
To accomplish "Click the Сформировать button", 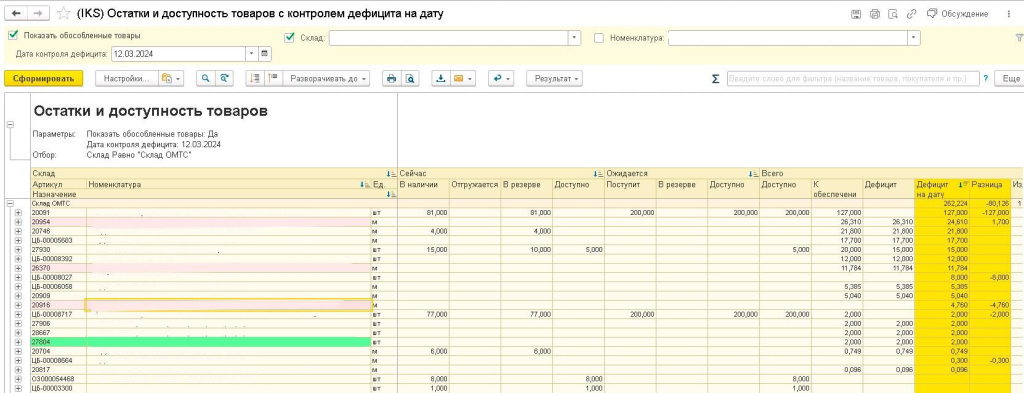I will coord(43,78).
